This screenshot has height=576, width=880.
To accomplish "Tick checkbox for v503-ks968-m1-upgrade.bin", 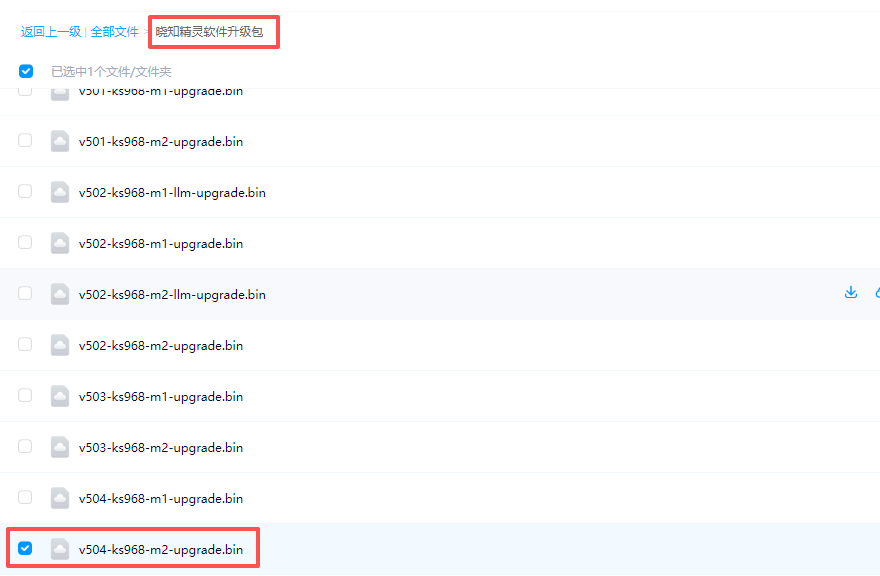I will pyautogui.click(x=25, y=396).
